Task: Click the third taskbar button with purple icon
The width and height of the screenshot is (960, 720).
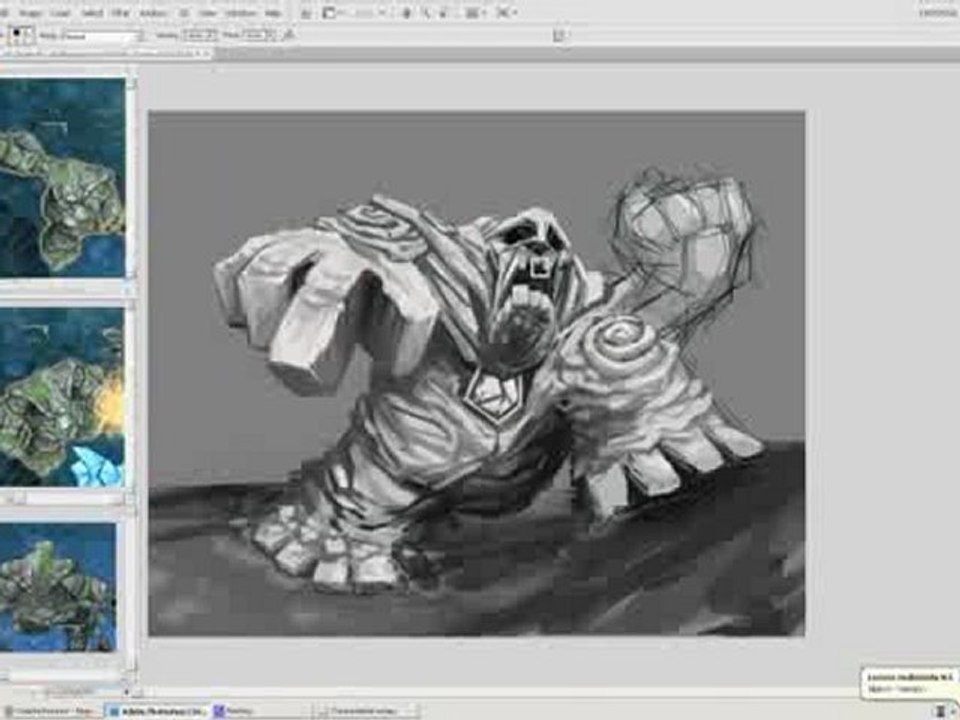Action: (x=260, y=711)
